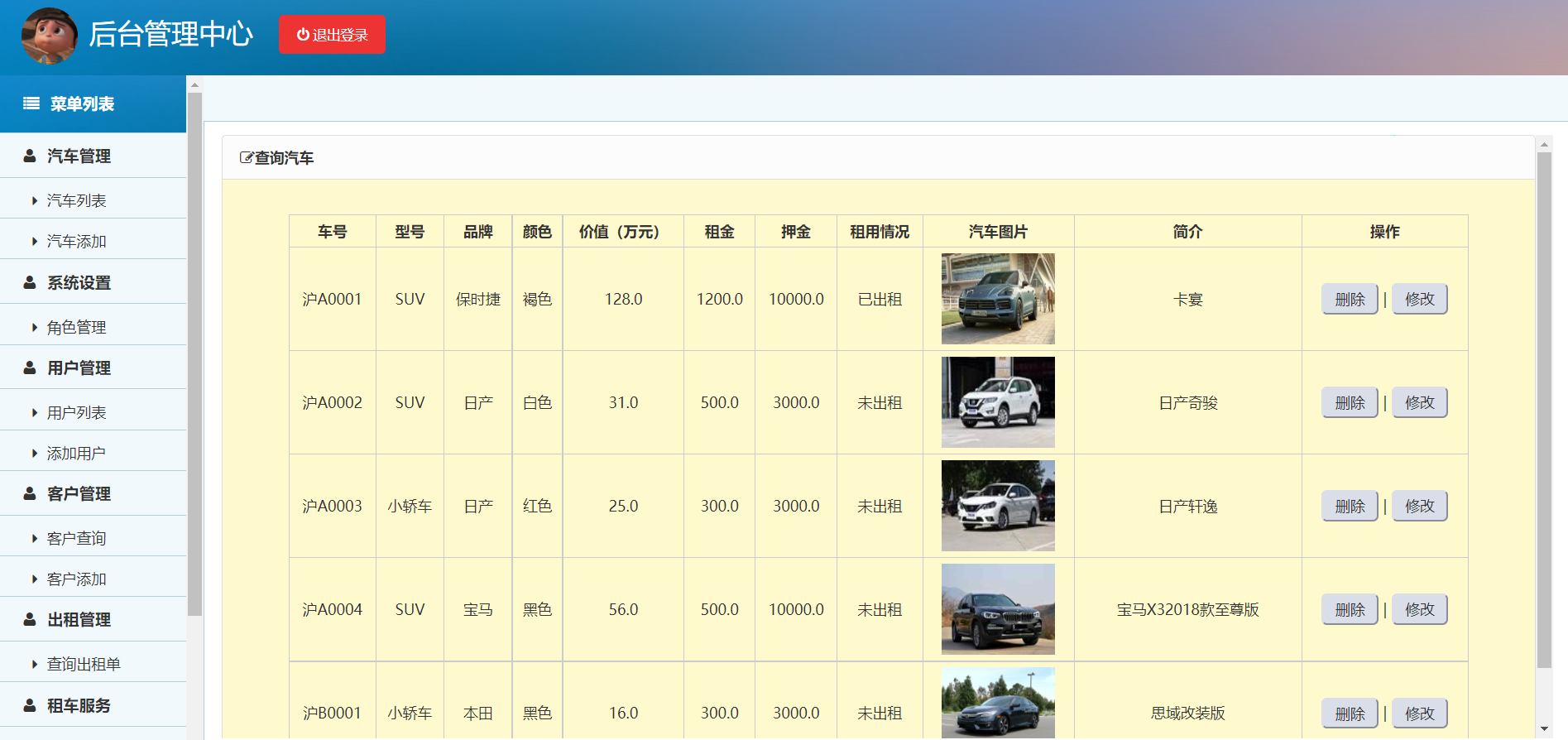Click the arrow before 汽车列表
This screenshot has width=1568, height=740.
[x=34, y=200]
